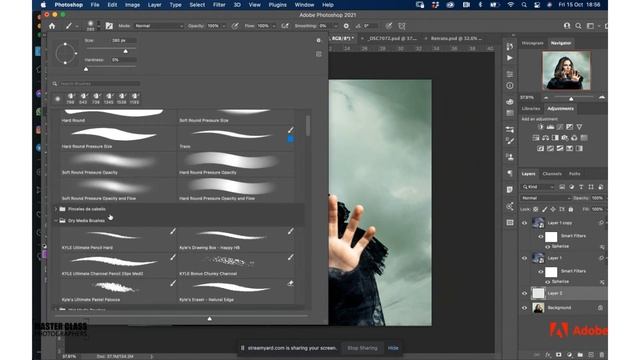
Task: Open the layer blend mode Normal dropdown
Action: click(546, 198)
